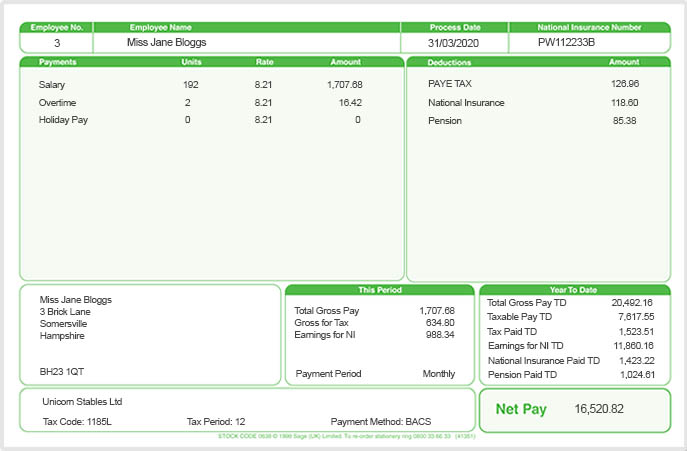
Task: Click the Net Pay label
Action: [521, 409]
